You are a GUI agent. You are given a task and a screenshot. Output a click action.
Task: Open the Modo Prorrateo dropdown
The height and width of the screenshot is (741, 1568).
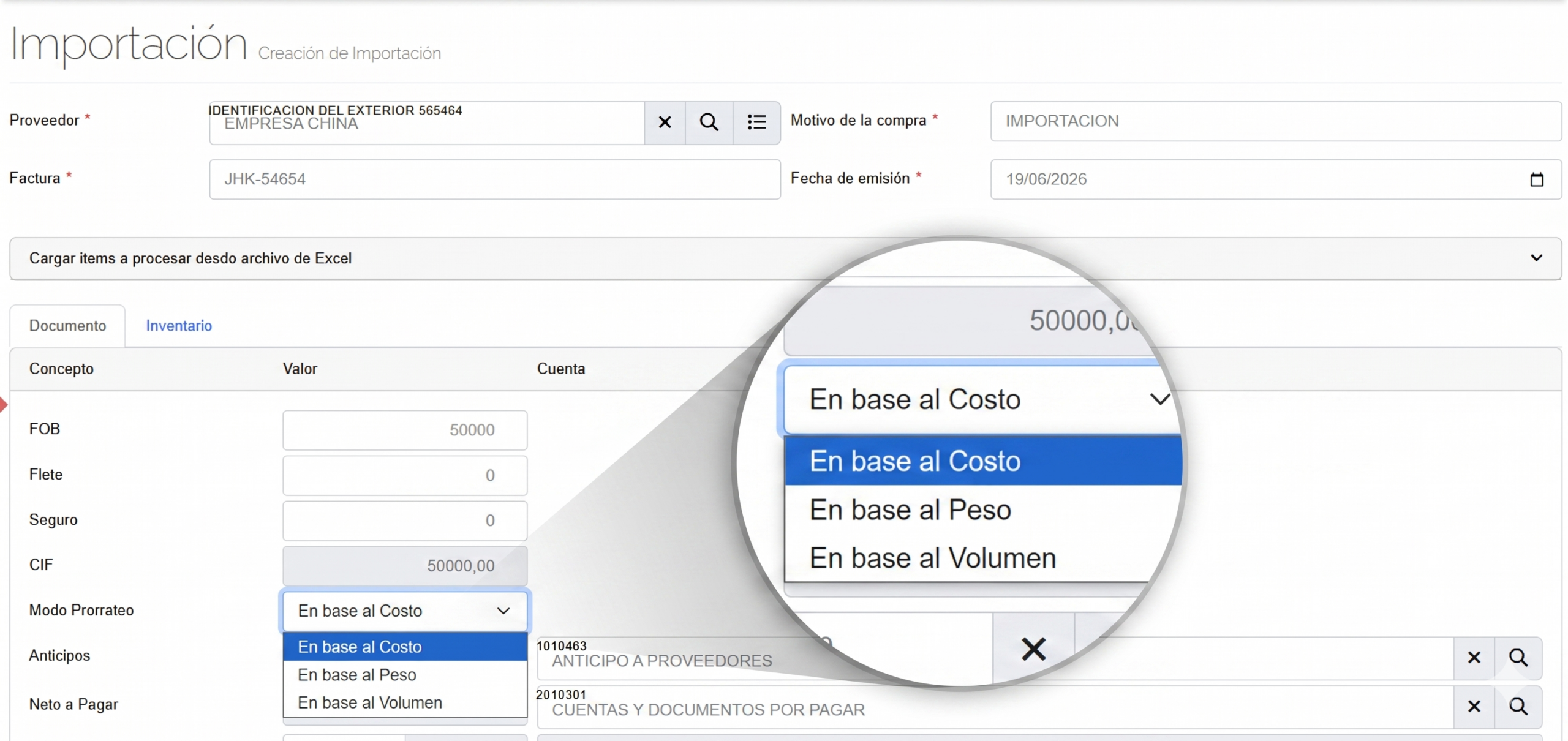pyautogui.click(x=405, y=611)
